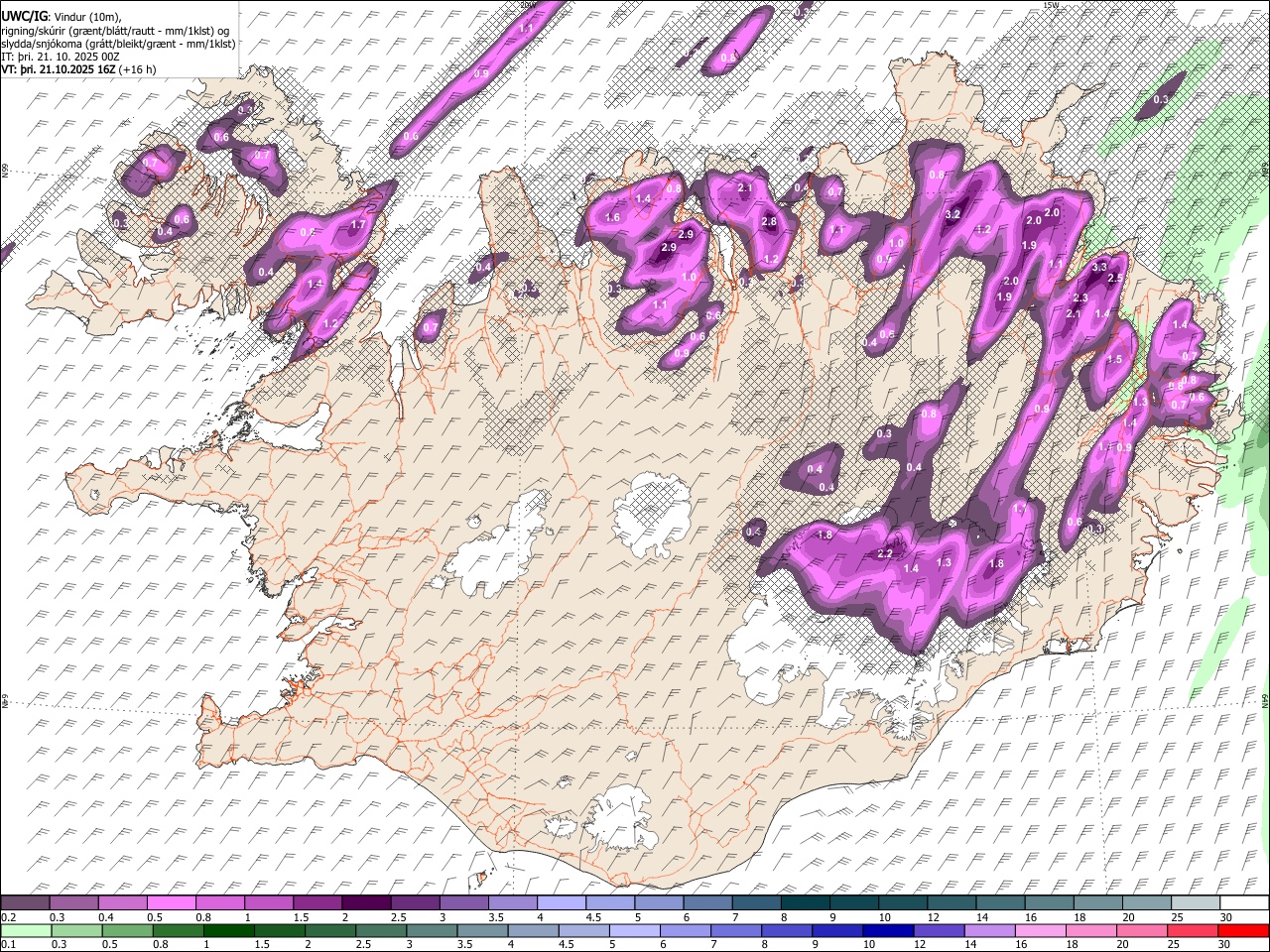Click the top-row lavender swatch between 4 and 4.5
1270x952 pixels.
[562, 902]
